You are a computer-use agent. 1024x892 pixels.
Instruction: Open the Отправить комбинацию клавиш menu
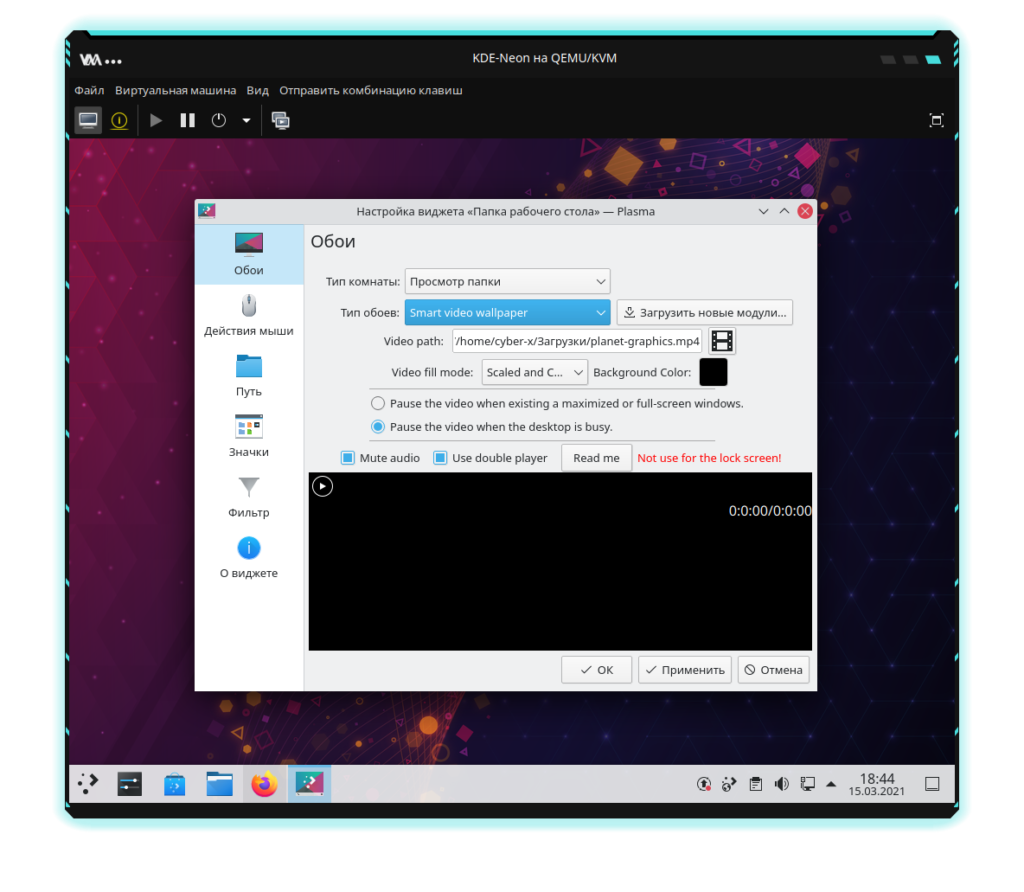tap(370, 90)
